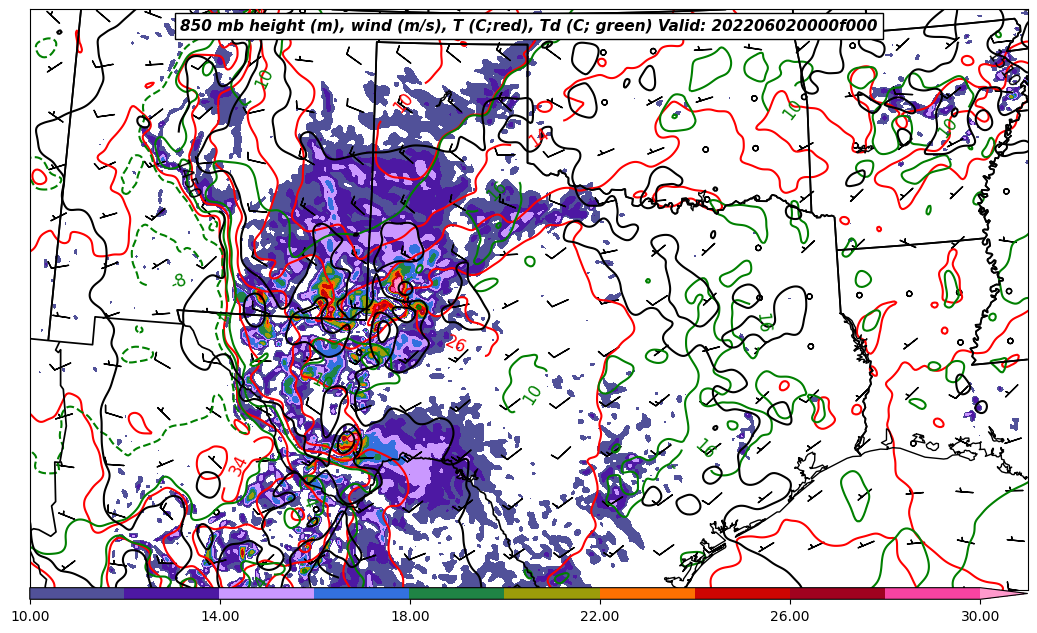This screenshot has width=1037, height=633.
Task: Pick the pink 28–30 colorbar segment
Action: 932,593
